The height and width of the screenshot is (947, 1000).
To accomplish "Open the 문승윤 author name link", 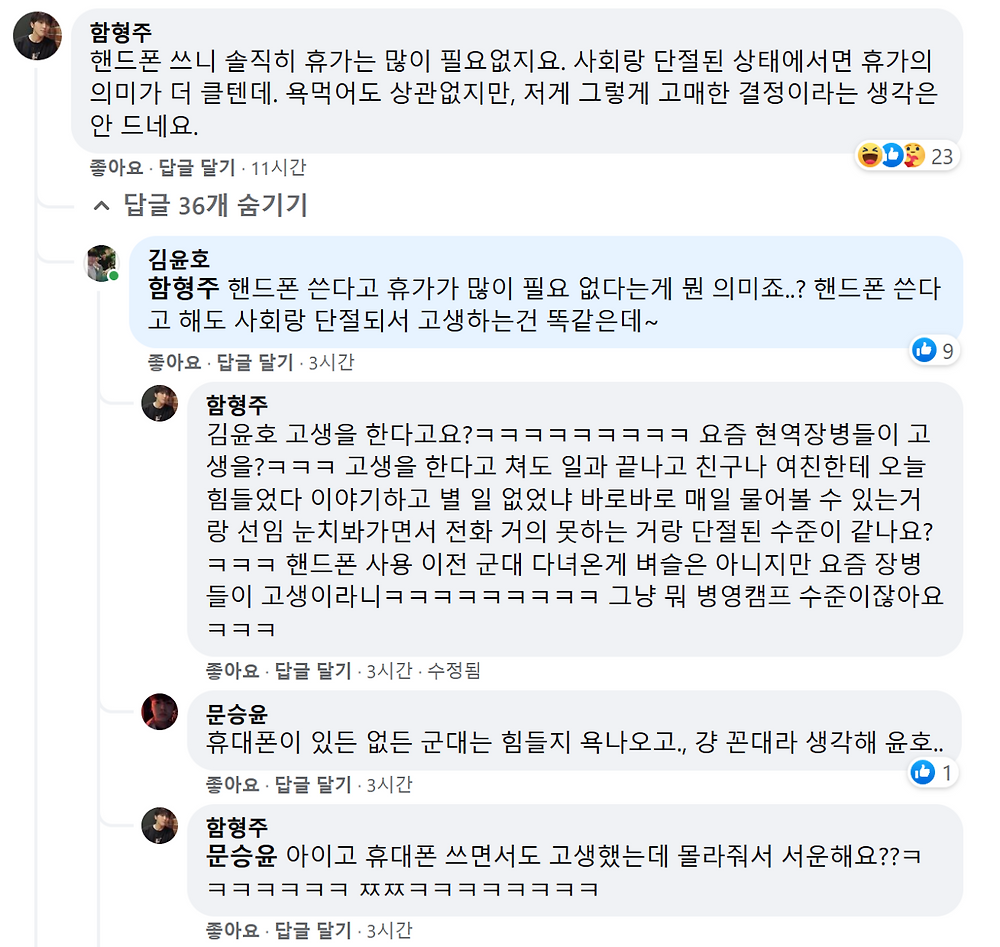I will 237,715.
